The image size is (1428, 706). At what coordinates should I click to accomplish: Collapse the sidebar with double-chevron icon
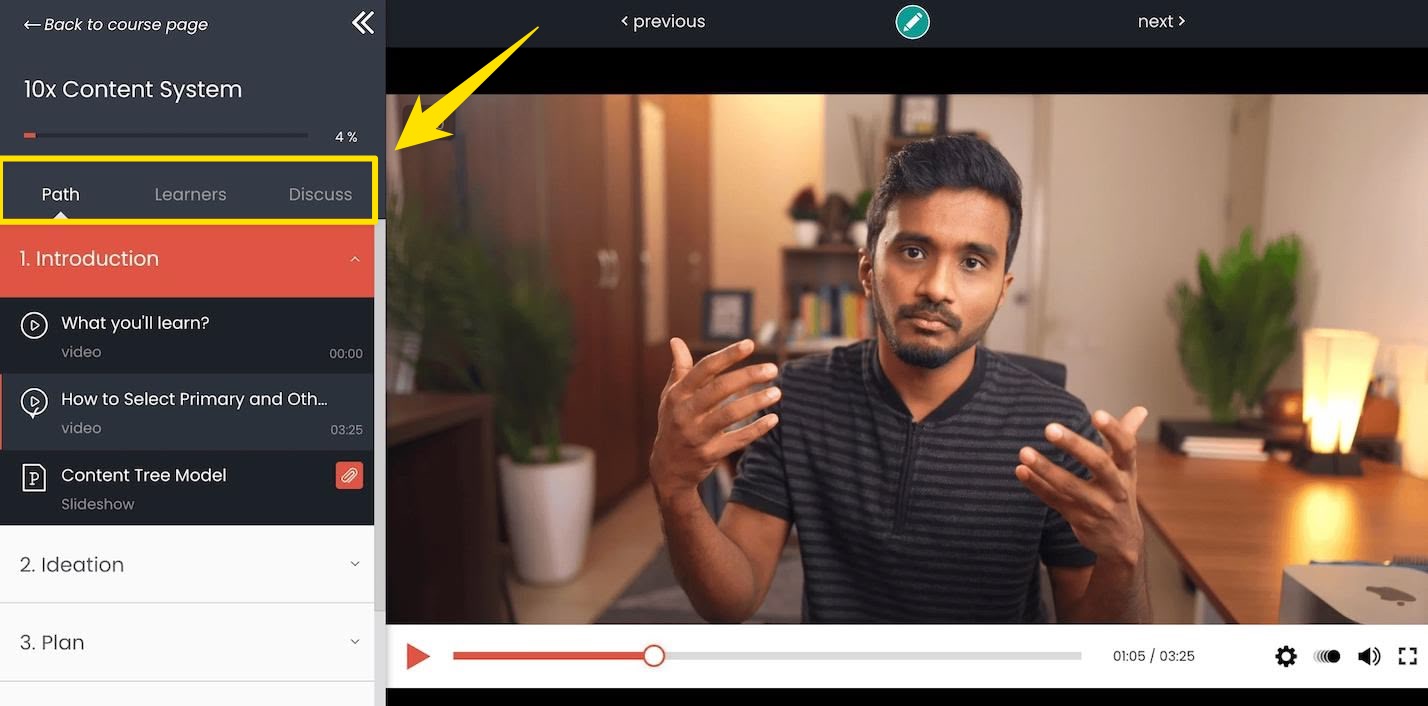(362, 23)
